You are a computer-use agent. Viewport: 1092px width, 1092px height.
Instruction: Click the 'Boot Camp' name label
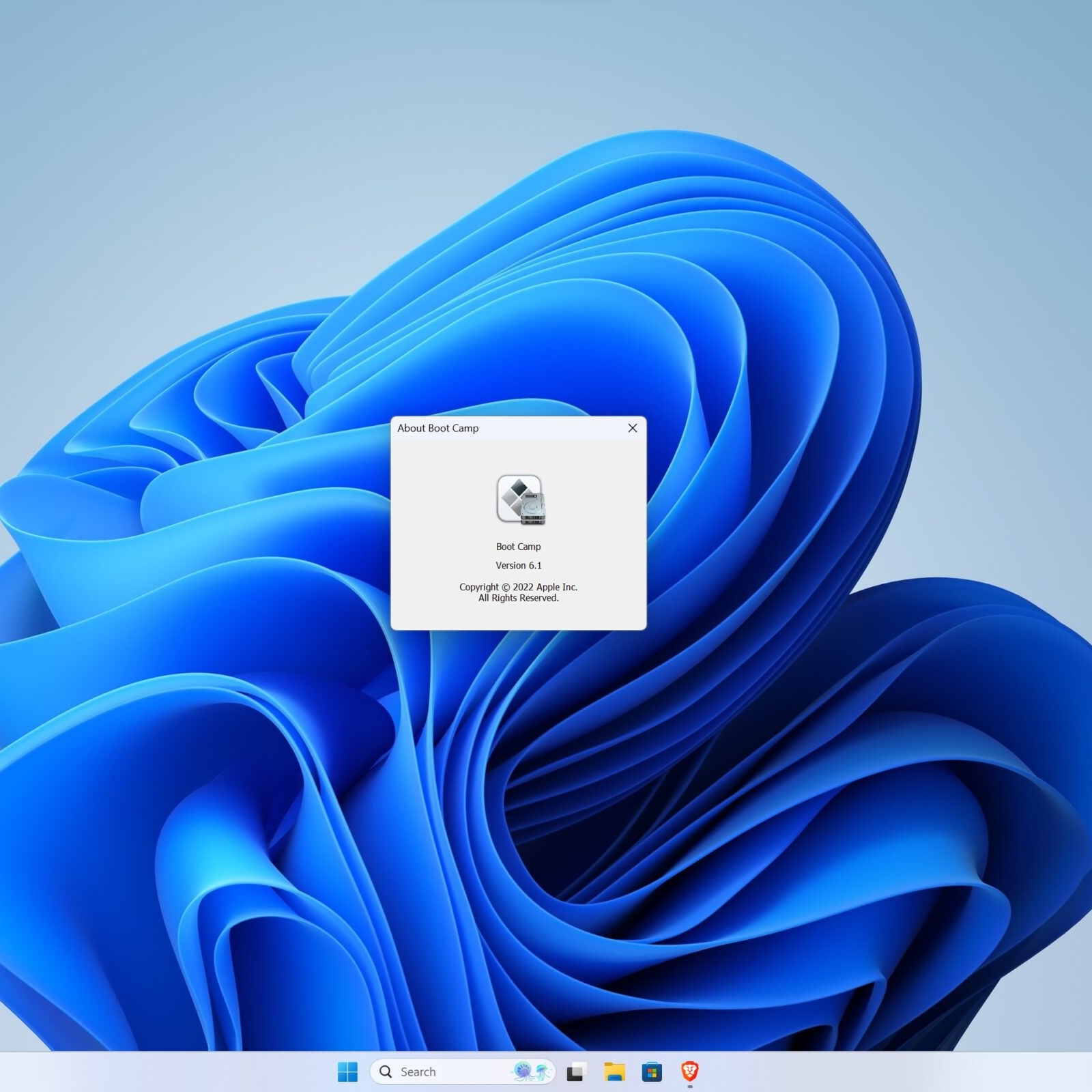point(519,547)
